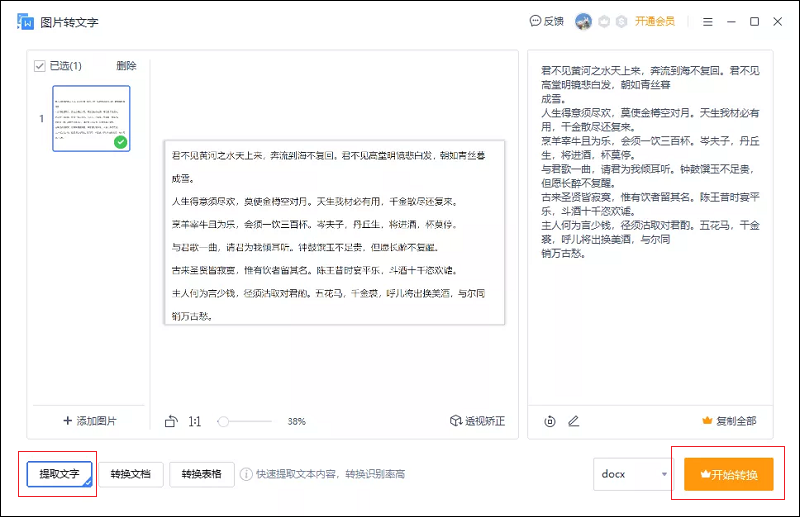Click the 透视矫正 perspective correction cube icon
Image resolution: width=800 pixels, height=518 pixels.
click(456, 421)
